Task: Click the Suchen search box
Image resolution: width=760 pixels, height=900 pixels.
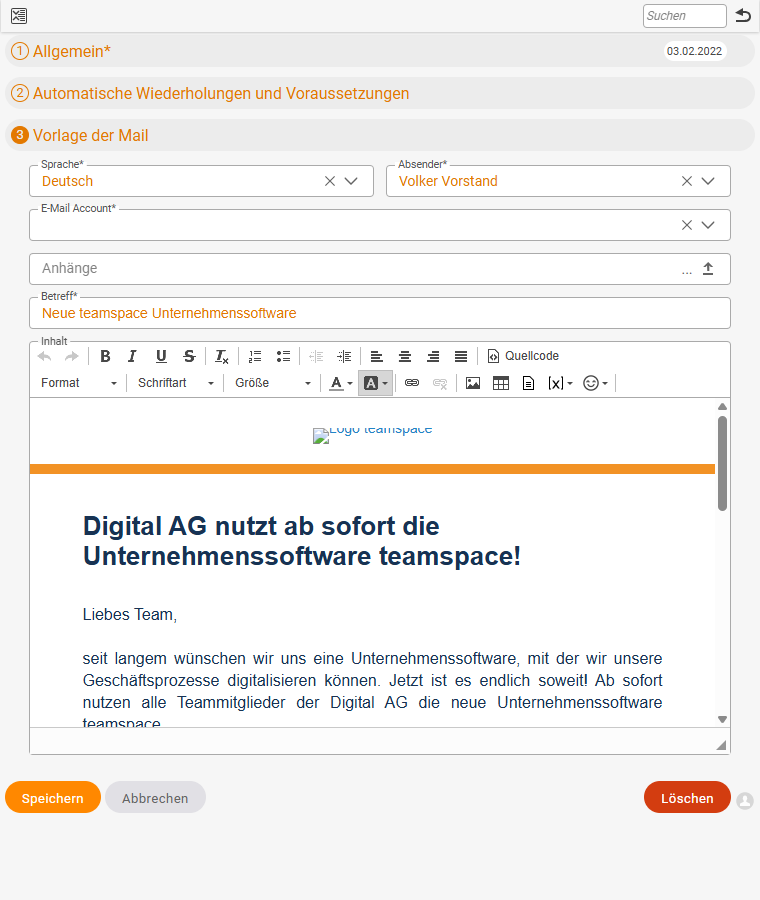Action: (x=685, y=15)
